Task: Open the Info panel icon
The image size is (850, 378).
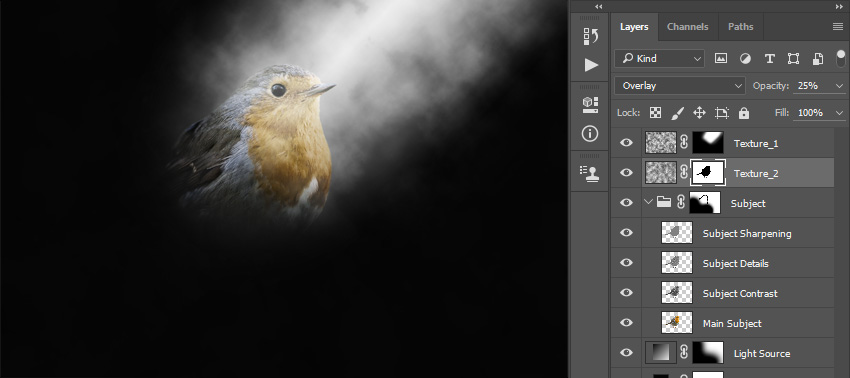Action: tap(590, 133)
